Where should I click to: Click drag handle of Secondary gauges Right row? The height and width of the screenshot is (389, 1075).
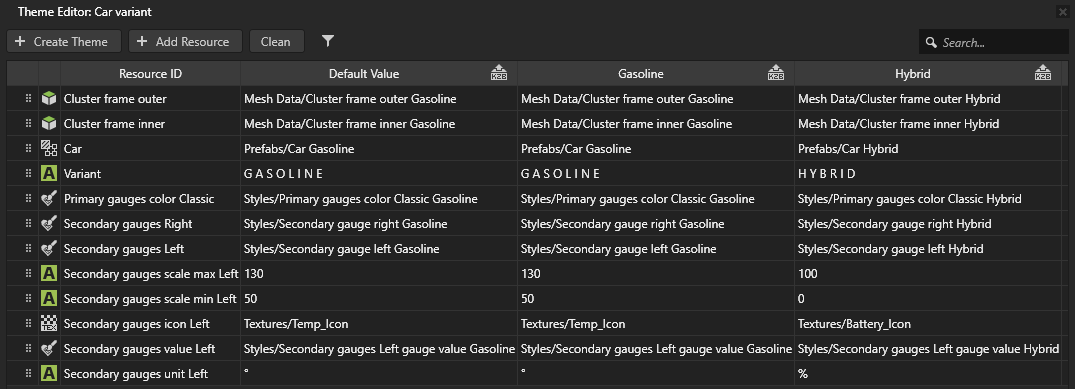point(28,224)
